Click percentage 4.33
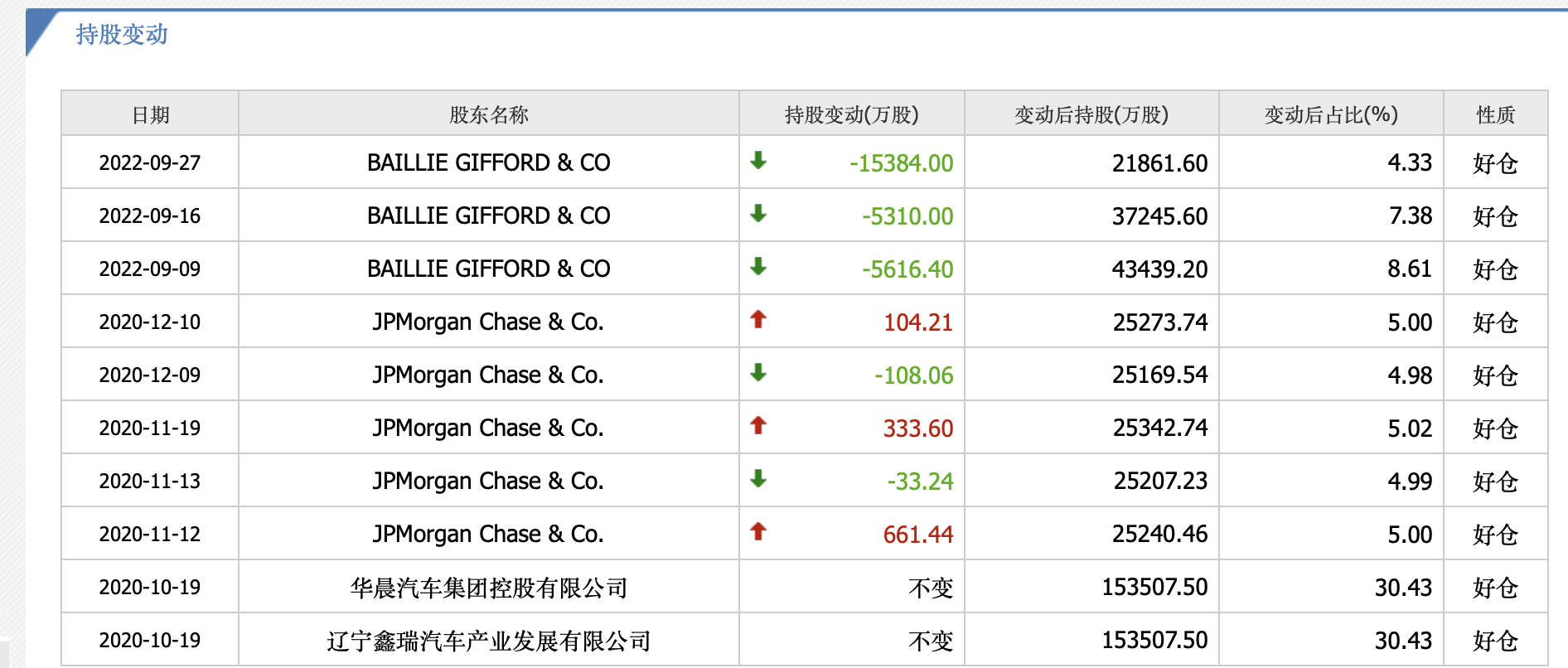1568x668 pixels. 1410,162
